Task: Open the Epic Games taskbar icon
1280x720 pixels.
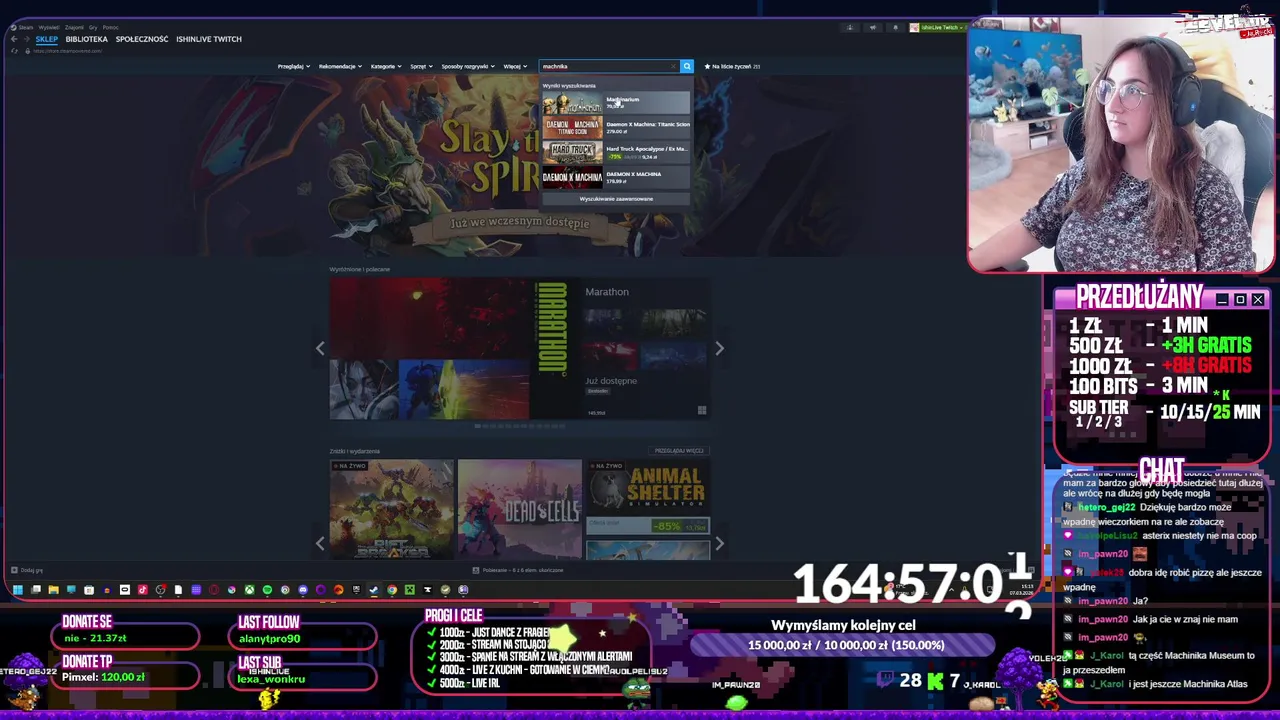Action: pos(356,590)
